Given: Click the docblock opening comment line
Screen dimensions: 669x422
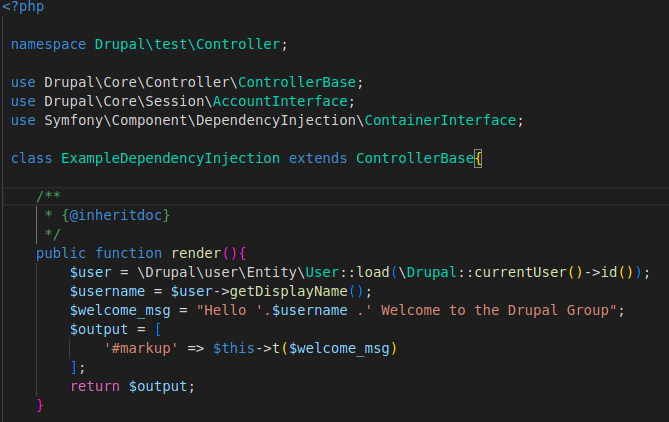Looking at the screenshot, I should point(48,196).
